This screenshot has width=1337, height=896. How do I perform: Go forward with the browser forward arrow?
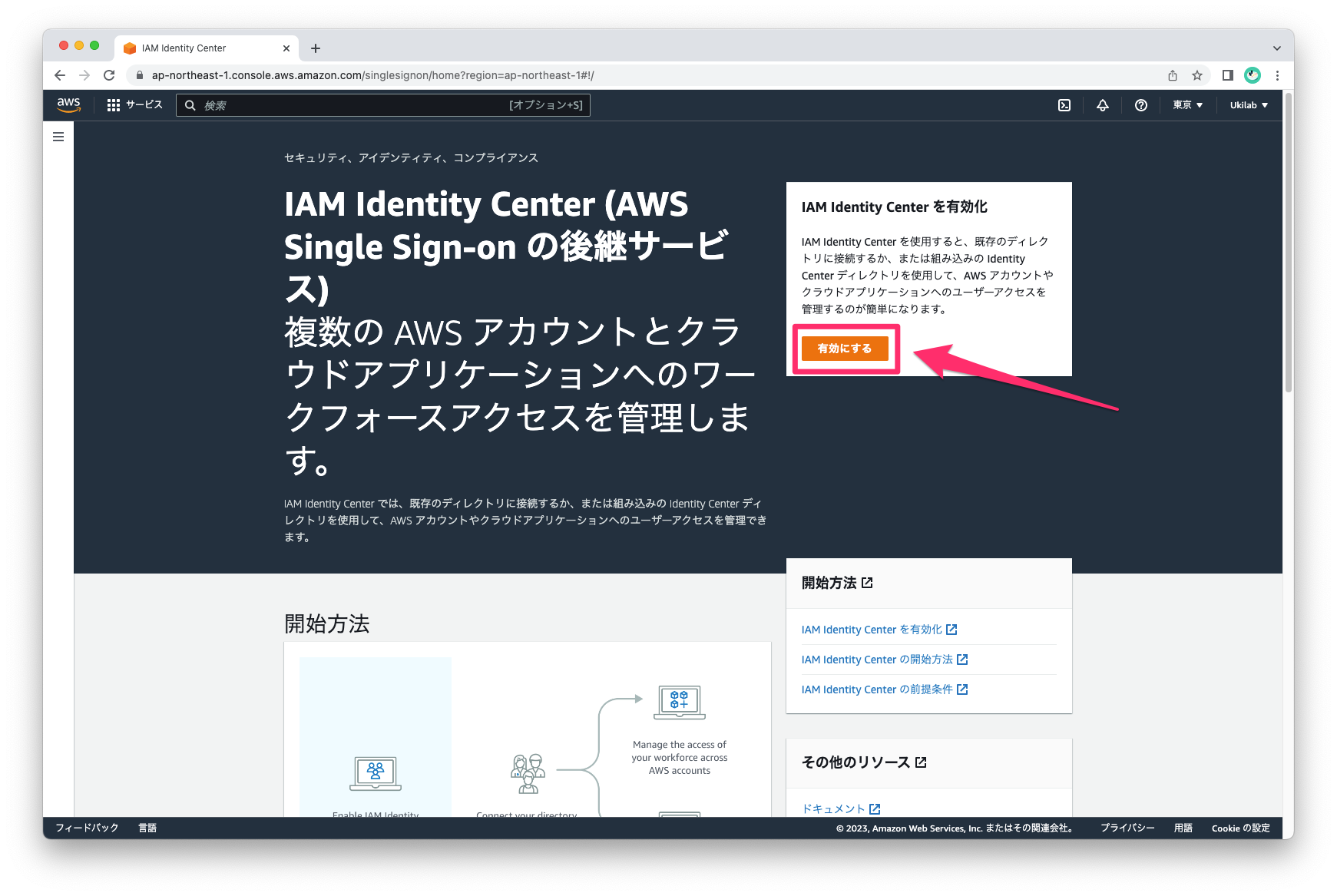click(x=84, y=75)
